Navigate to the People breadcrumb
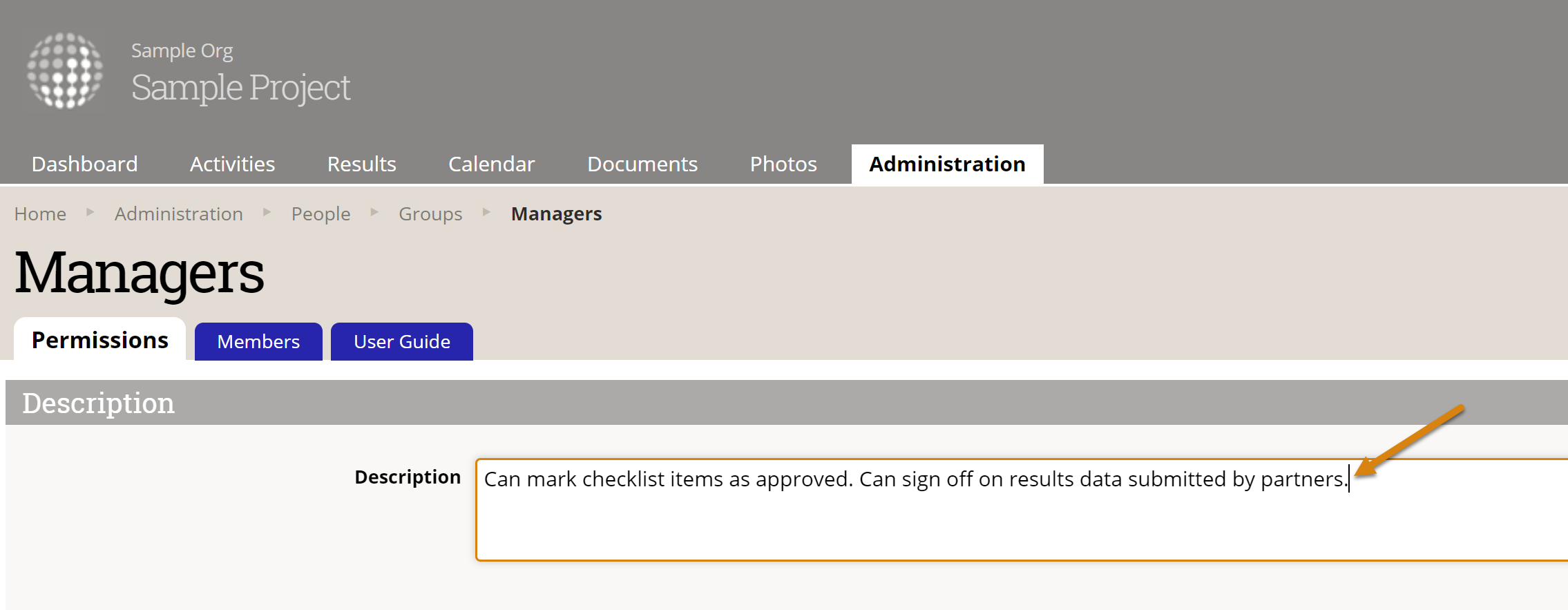Screen dimensions: 1568x610 coord(321,214)
